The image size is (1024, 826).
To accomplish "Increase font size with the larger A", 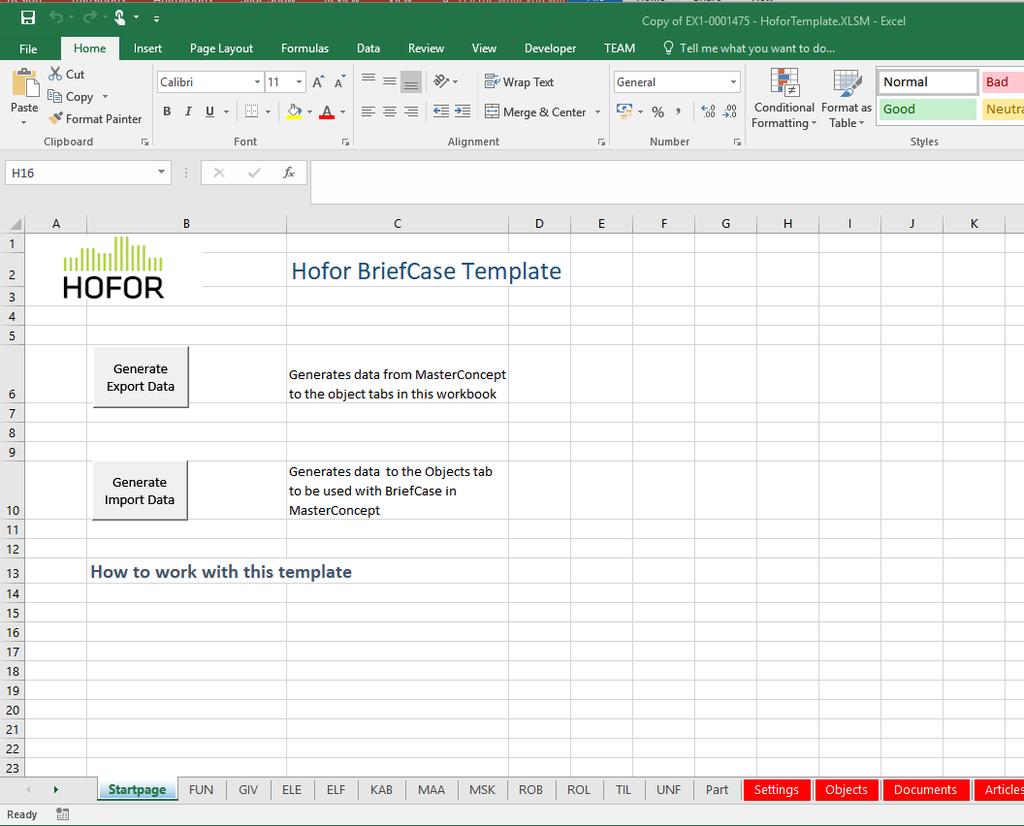I will pyautogui.click(x=318, y=82).
